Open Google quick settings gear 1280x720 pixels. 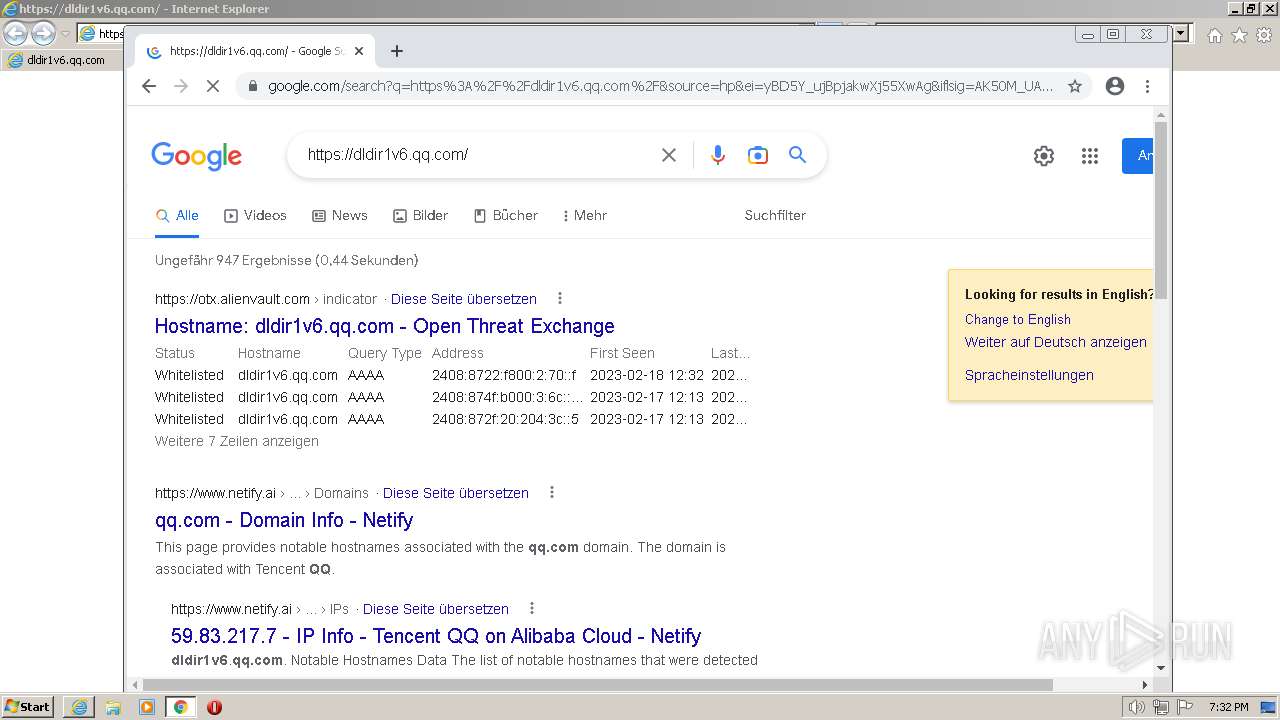1044,156
